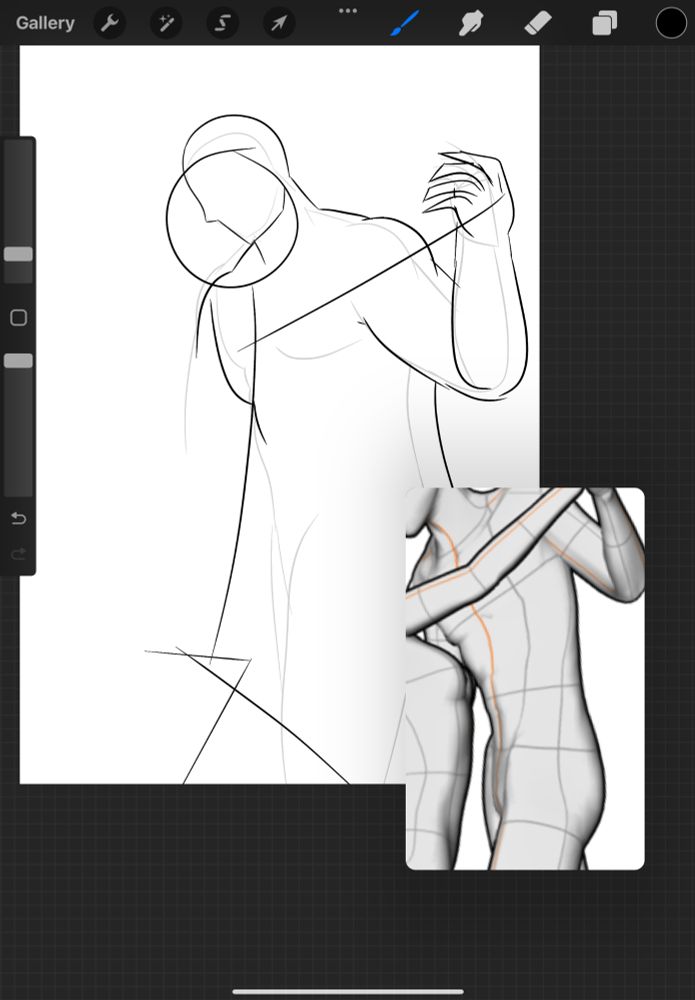The image size is (695, 1000).
Task: Redo the last undone stroke
Action: (18, 554)
